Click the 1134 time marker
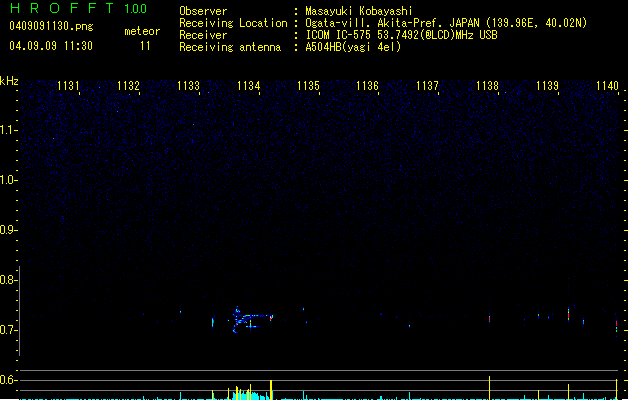This screenshot has width=629, height=400. (x=248, y=86)
